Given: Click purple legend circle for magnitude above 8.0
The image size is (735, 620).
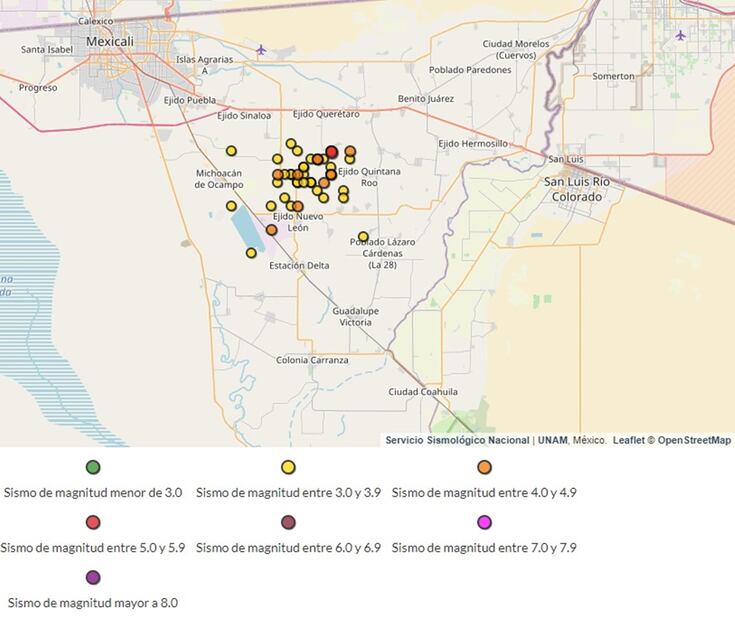Looking at the screenshot, I should [93, 577].
